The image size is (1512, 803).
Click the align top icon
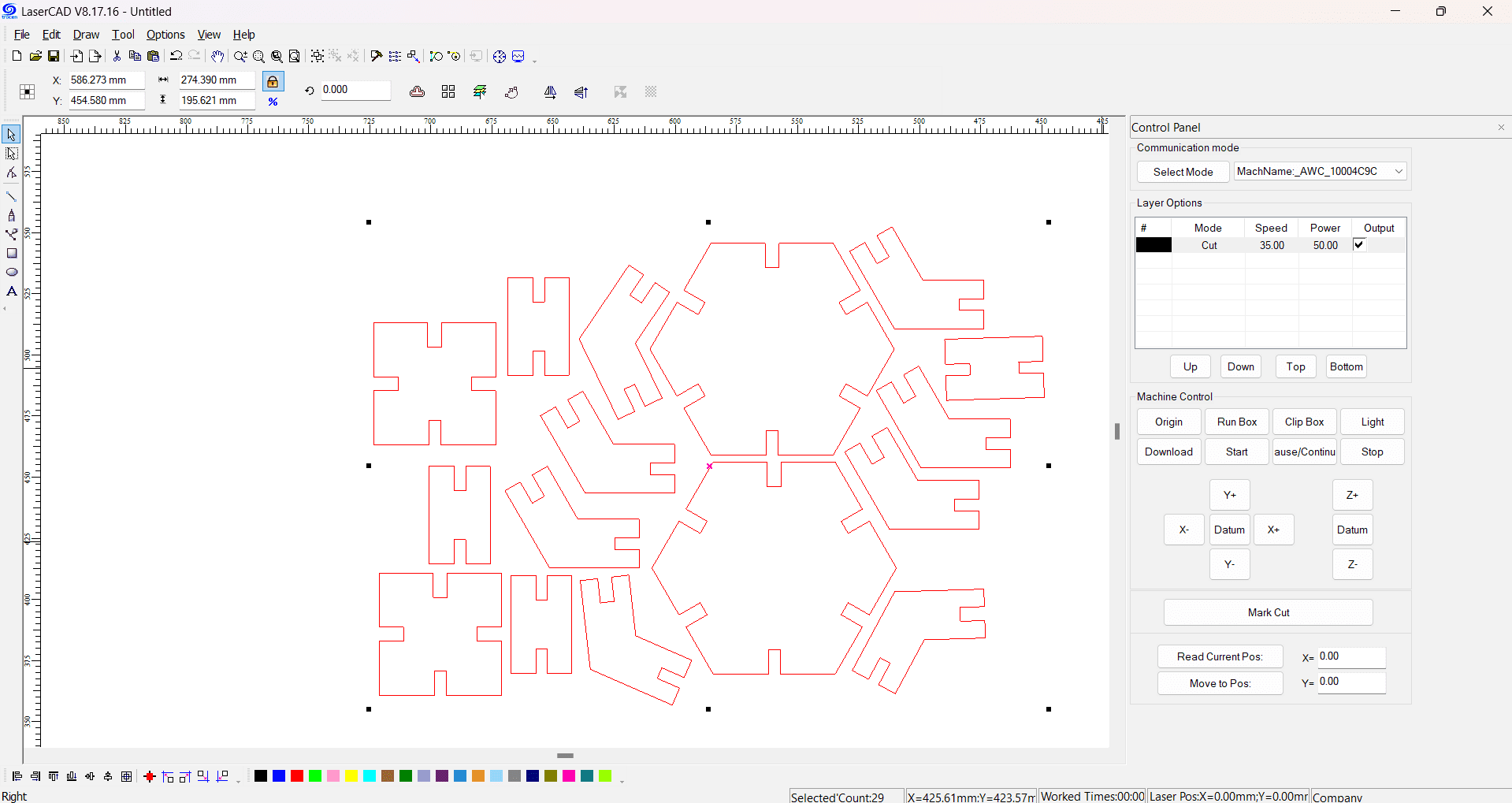(54, 776)
